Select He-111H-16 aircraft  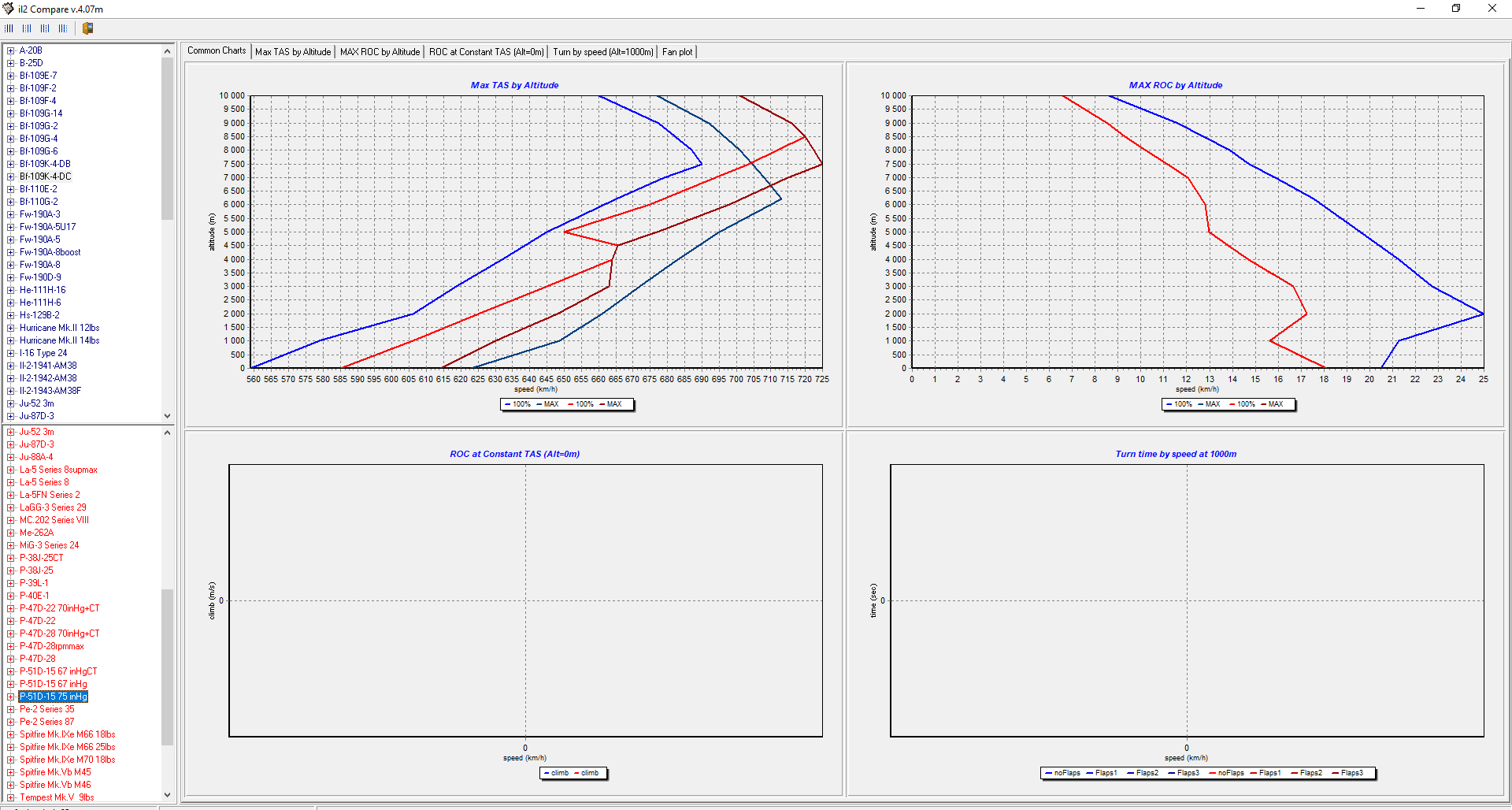[43, 290]
